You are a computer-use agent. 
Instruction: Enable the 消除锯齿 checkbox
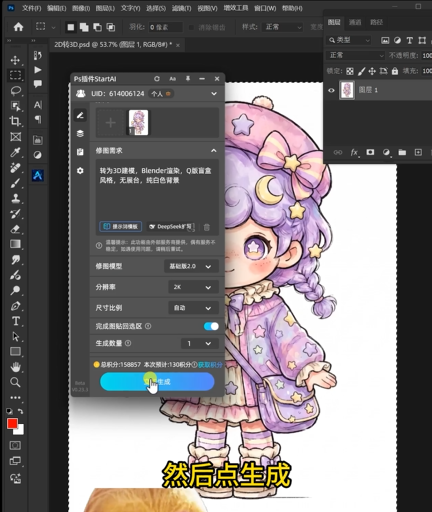(191, 27)
